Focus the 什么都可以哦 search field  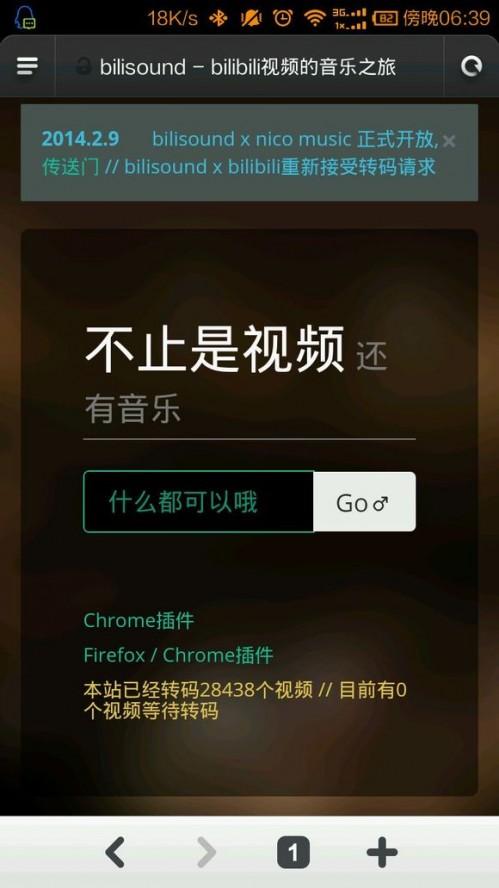point(198,502)
